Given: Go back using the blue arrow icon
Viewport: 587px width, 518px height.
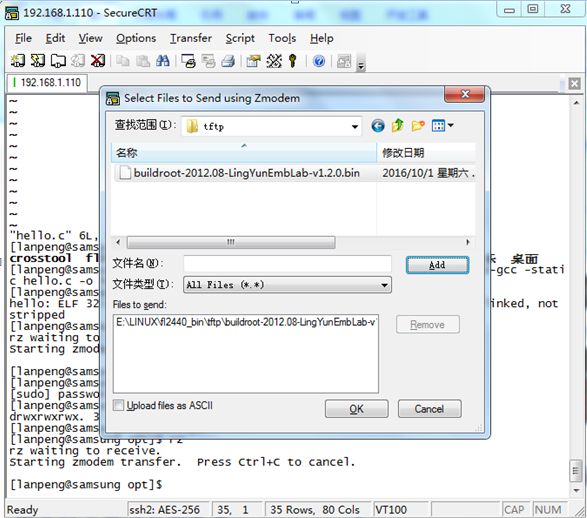Looking at the screenshot, I should click(378, 126).
